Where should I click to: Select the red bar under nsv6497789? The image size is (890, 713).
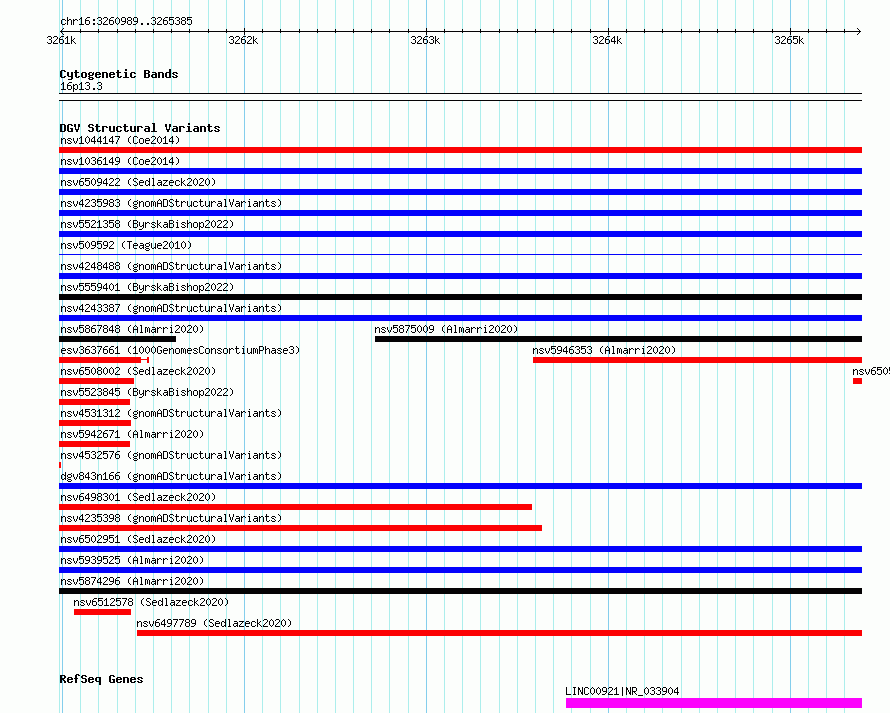pos(499,633)
